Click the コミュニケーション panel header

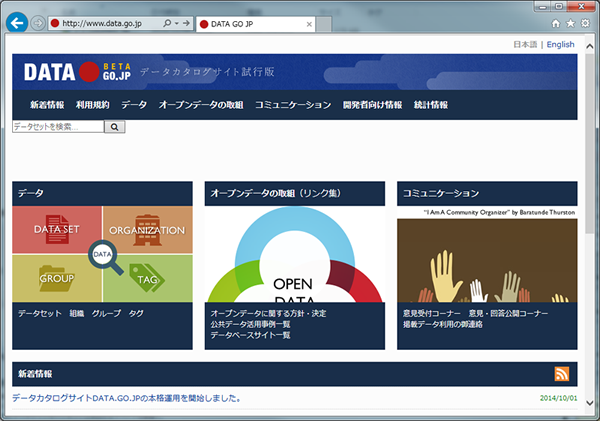[x=487, y=193]
